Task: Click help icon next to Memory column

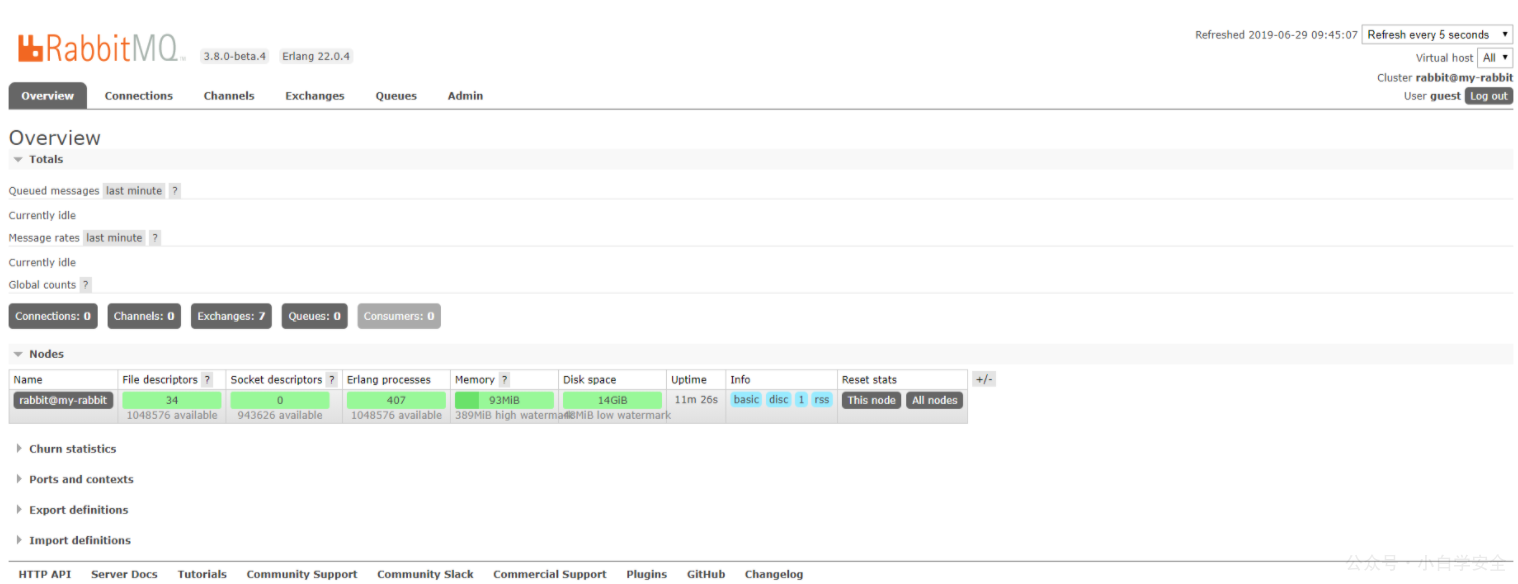Action: [x=504, y=380]
